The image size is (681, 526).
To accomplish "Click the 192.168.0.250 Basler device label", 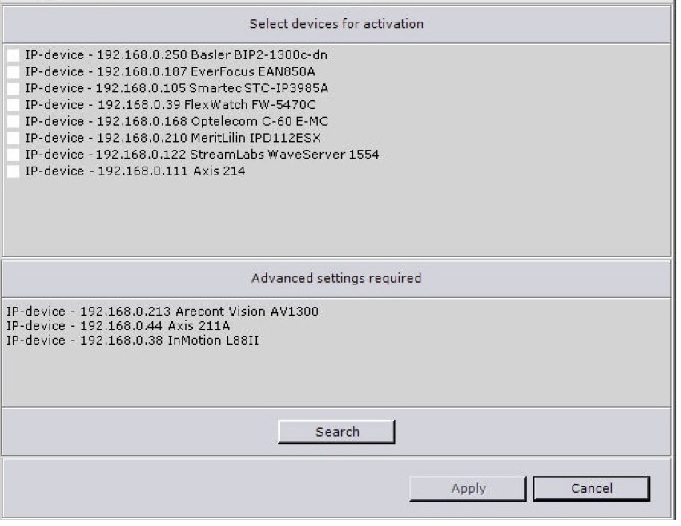I will pos(176,55).
